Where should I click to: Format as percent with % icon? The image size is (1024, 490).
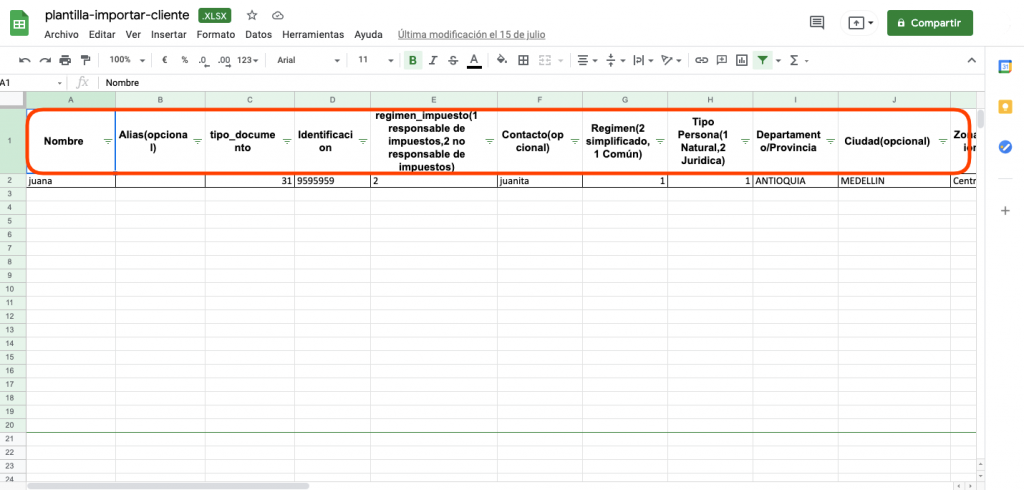(185, 60)
